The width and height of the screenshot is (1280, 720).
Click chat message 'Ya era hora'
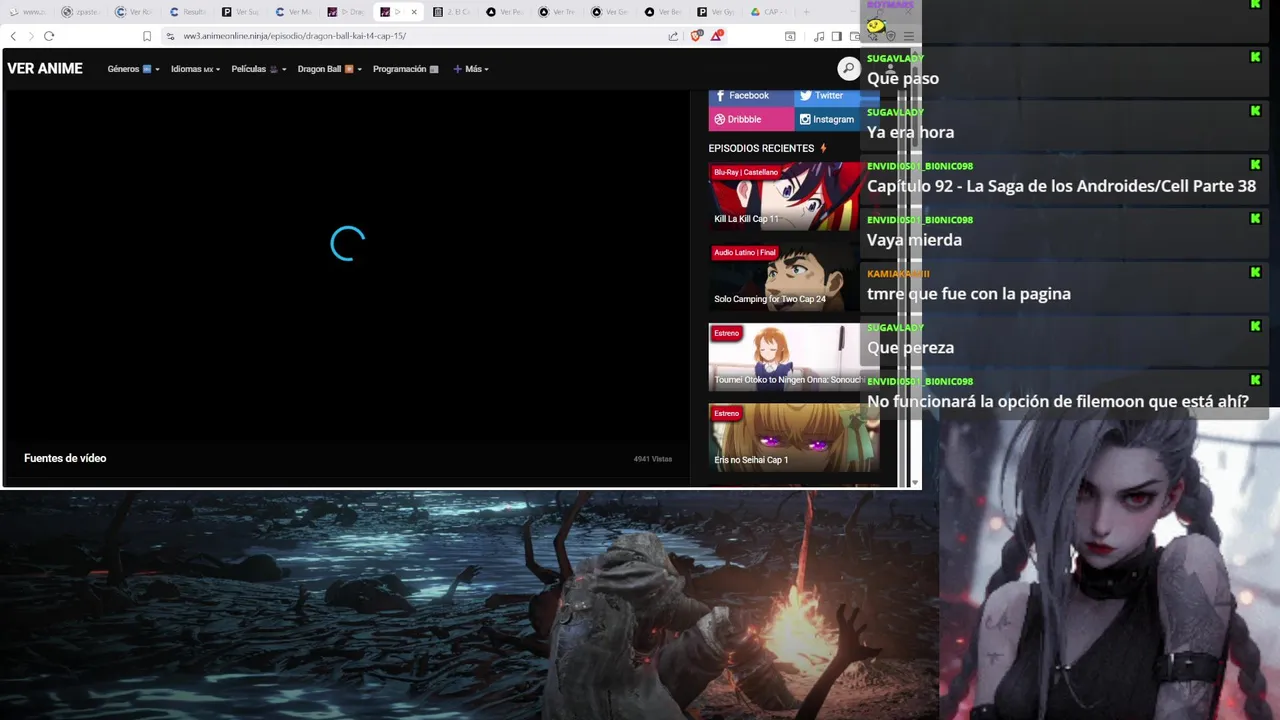(910, 132)
